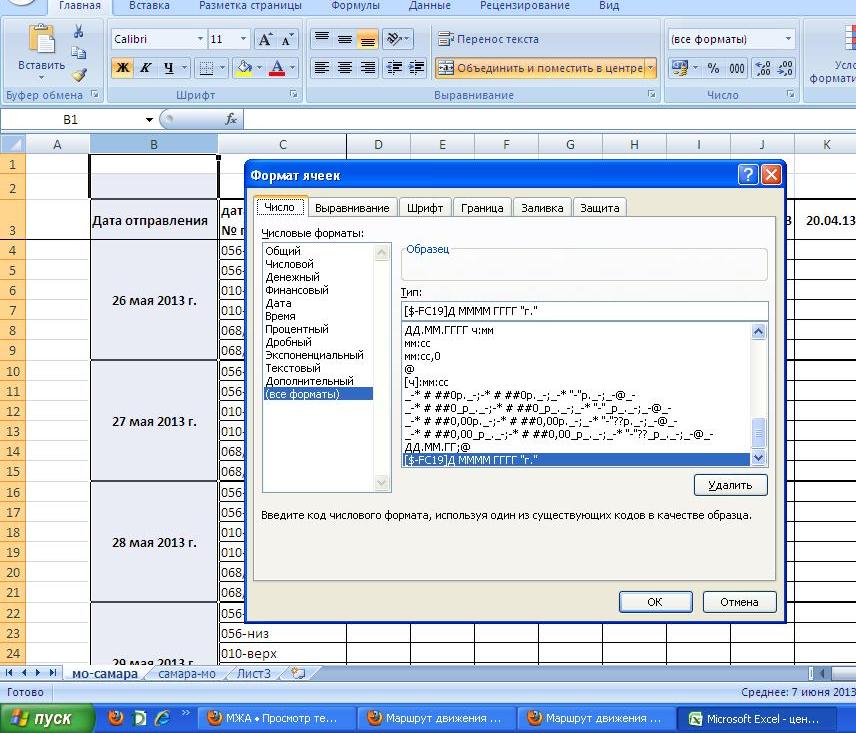Switch to the Выравнивание tab in dialog
The width and height of the screenshot is (856, 733).
[351, 207]
